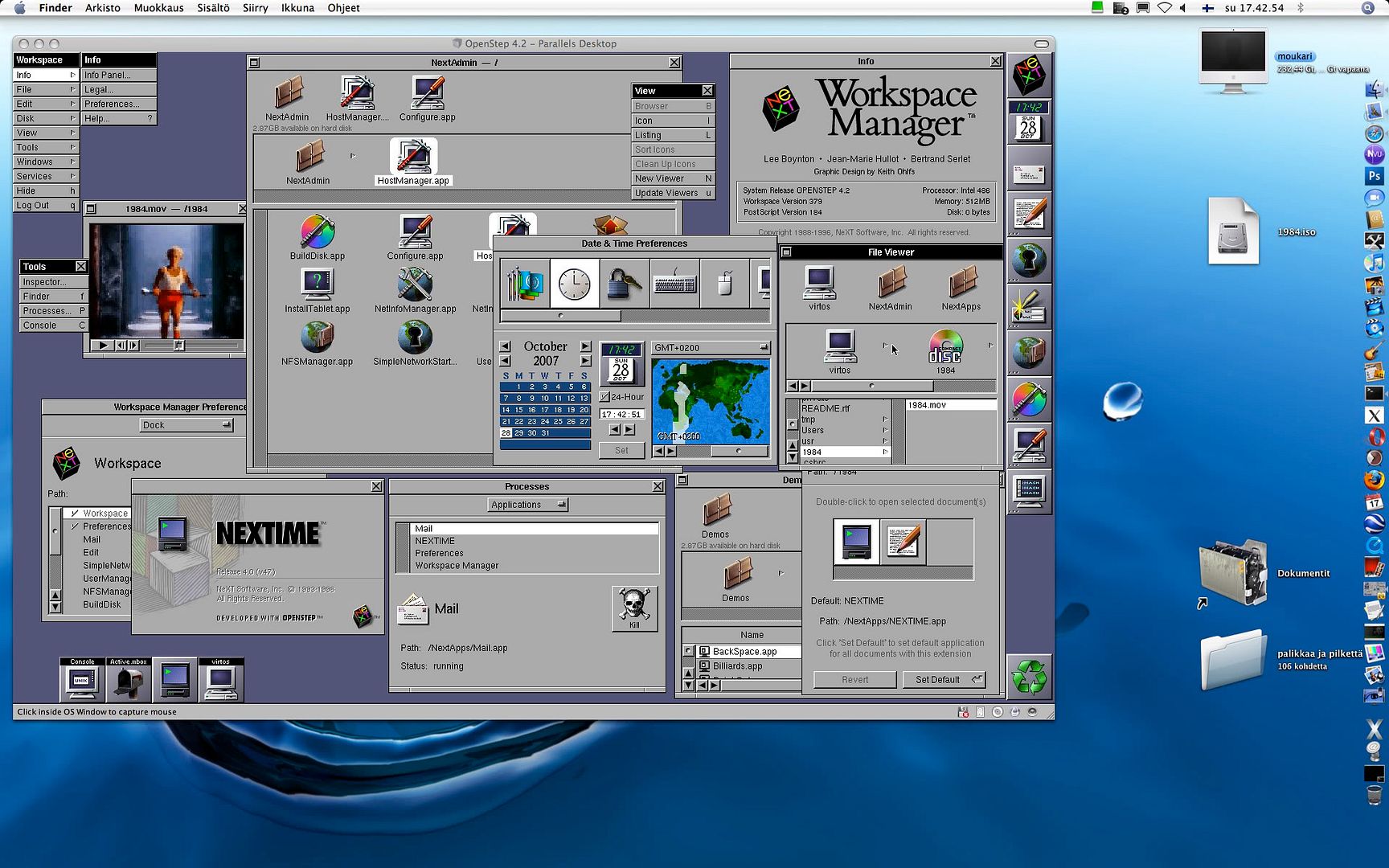Open the Dokumentit folder on Mac desktop
Viewport: 1389px width, 868px height.
pyautogui.click(x=1233, y=572)
